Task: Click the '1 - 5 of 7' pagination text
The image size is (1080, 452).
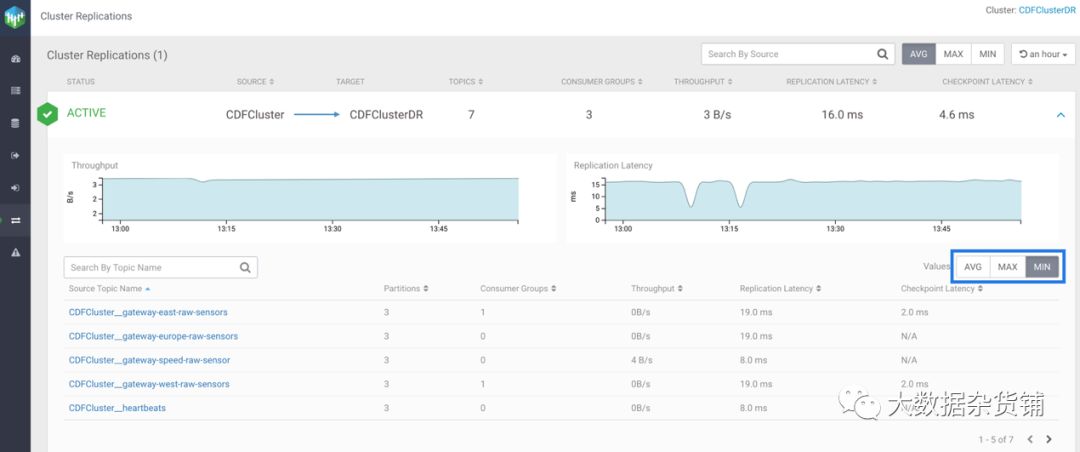Action: (x=996, y=439)
